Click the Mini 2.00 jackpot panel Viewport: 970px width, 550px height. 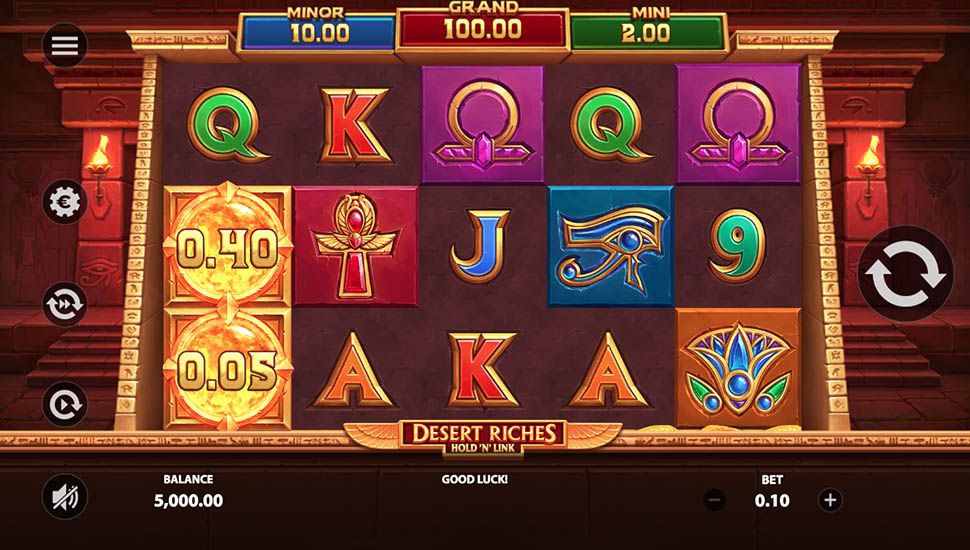coord(646,32)
